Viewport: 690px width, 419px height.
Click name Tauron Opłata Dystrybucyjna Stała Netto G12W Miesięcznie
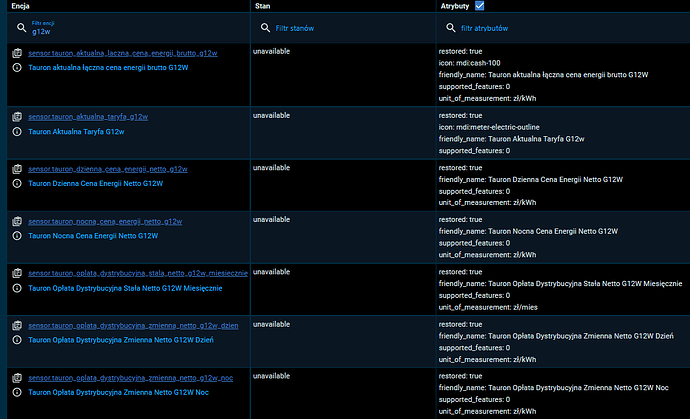click(125, 288)
